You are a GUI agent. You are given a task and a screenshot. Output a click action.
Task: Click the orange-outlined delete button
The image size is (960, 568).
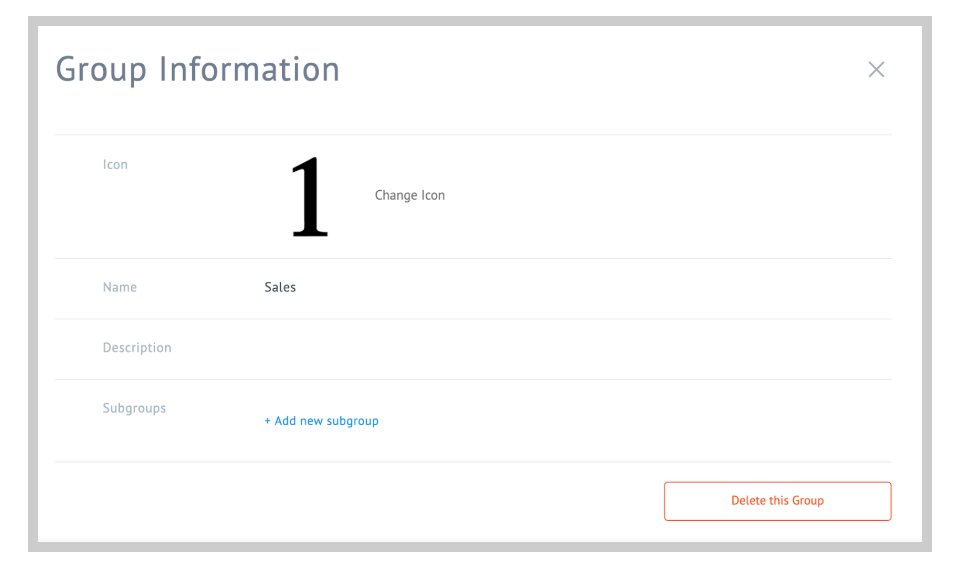778,501
